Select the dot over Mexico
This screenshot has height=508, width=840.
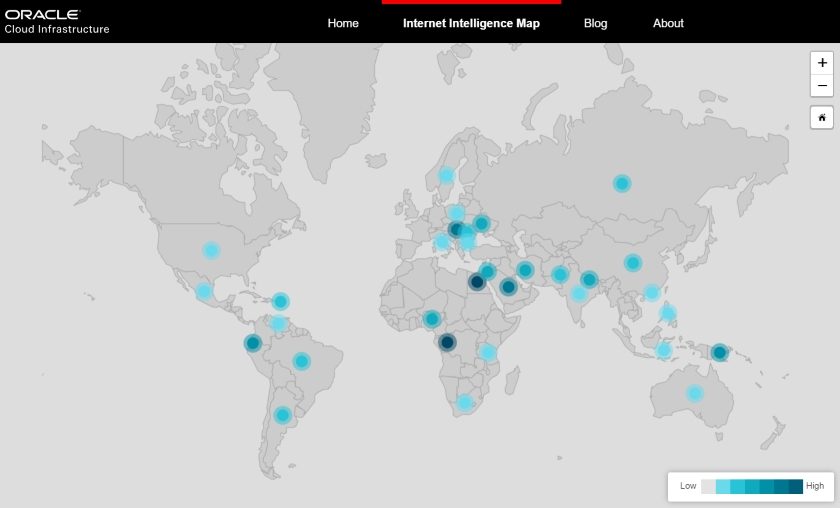tap(204, 292)
